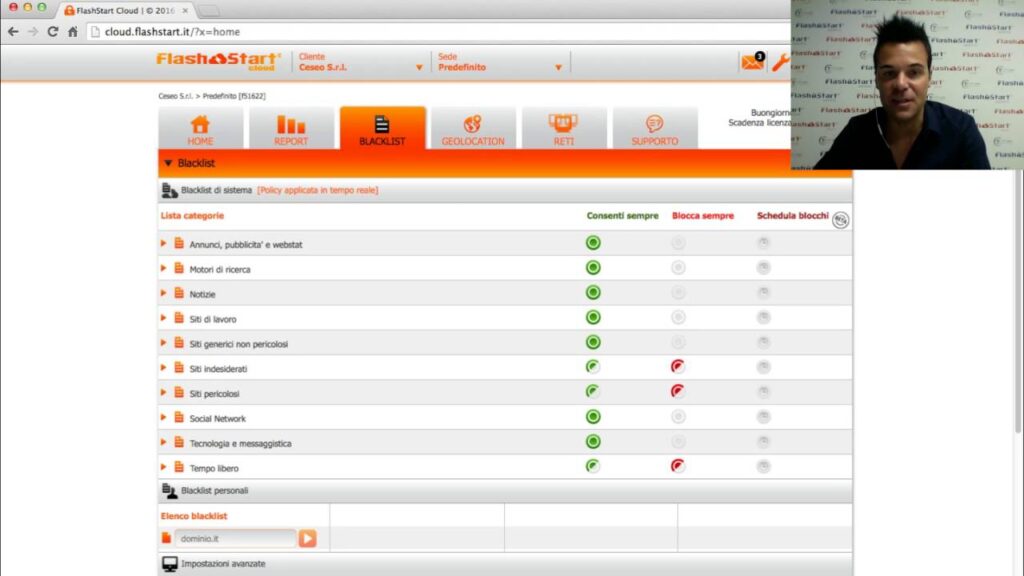
Task: Open the wrench settings icon
Action: click(x=780, y=63)
